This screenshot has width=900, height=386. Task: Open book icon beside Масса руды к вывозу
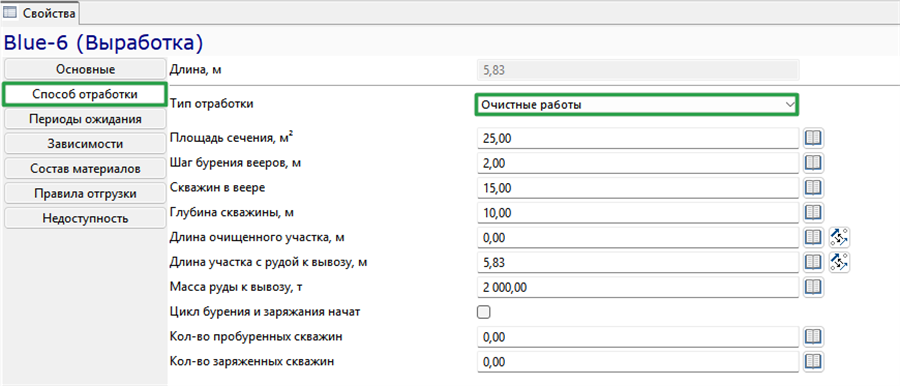(813, 287)
